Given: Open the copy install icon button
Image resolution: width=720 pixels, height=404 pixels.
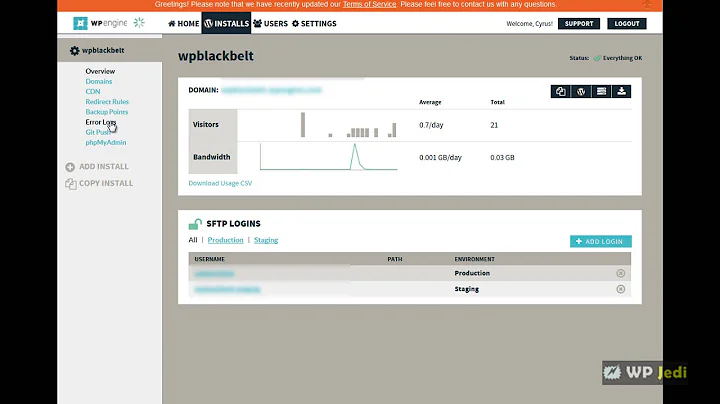Looking at the screenshot, I should [x=561, y=91].
